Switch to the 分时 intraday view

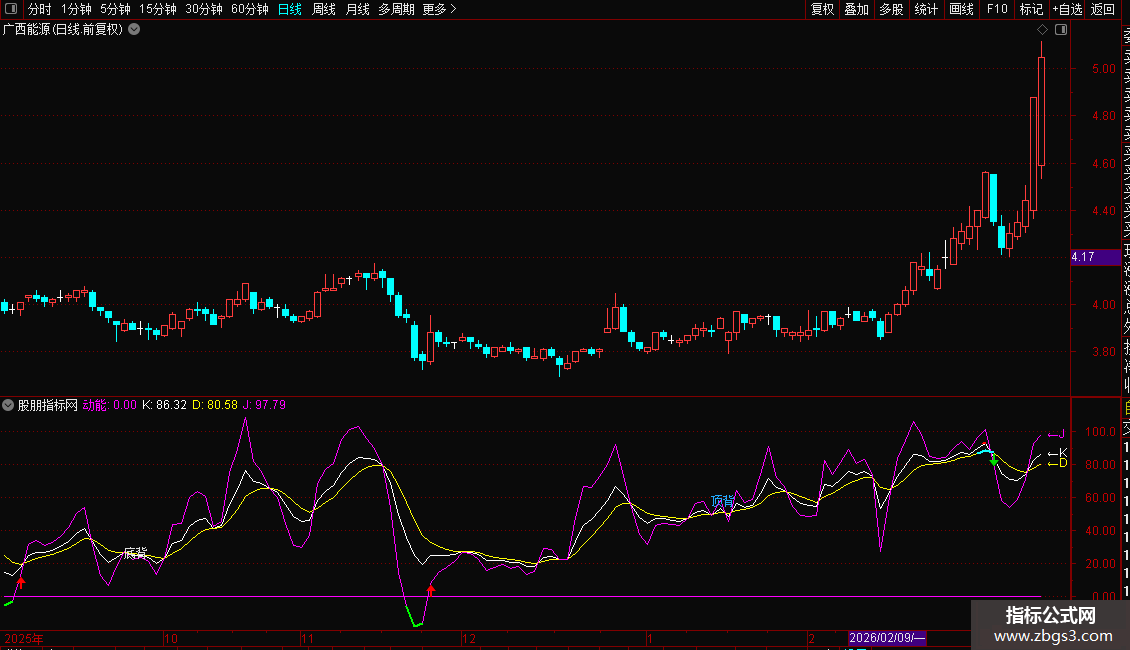39,9
